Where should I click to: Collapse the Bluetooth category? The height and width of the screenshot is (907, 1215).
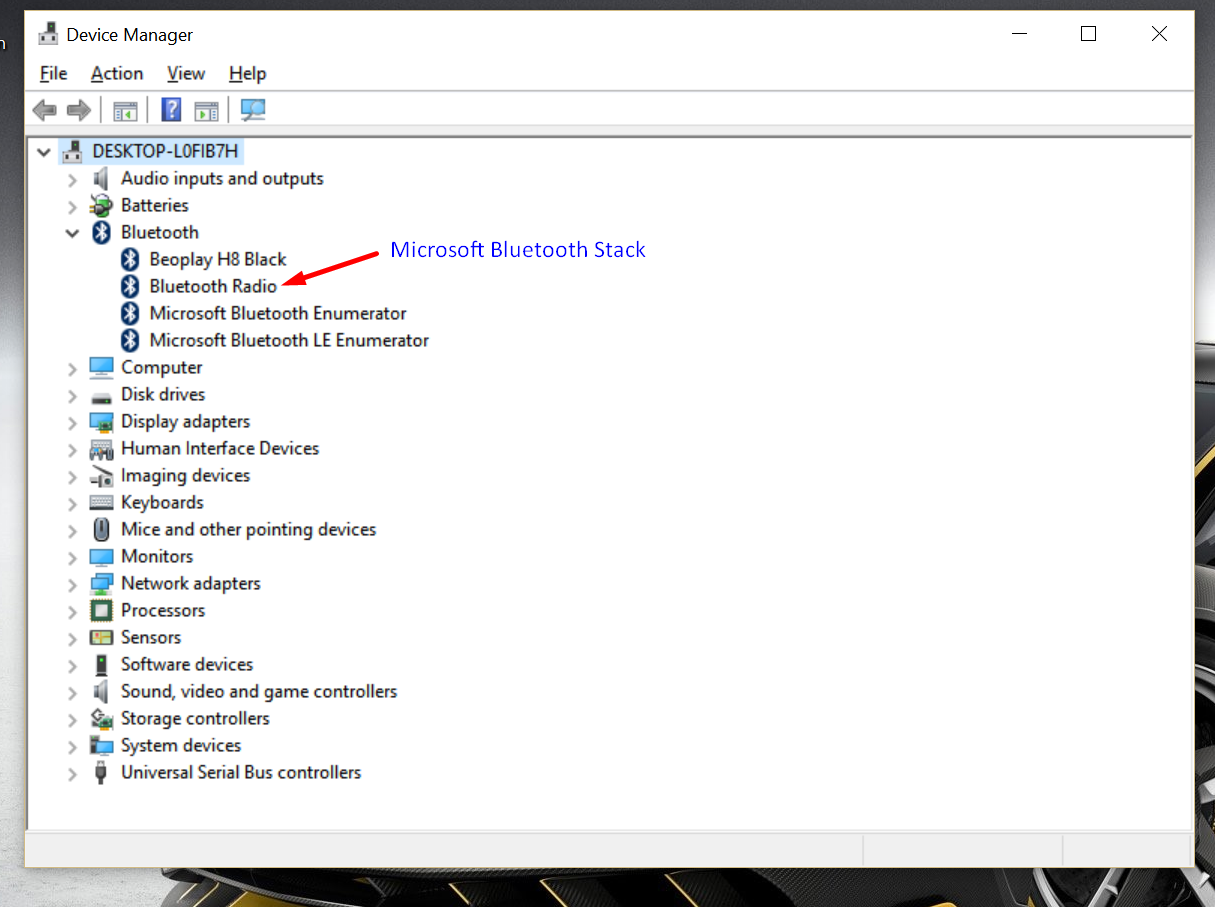click(72, 233)
